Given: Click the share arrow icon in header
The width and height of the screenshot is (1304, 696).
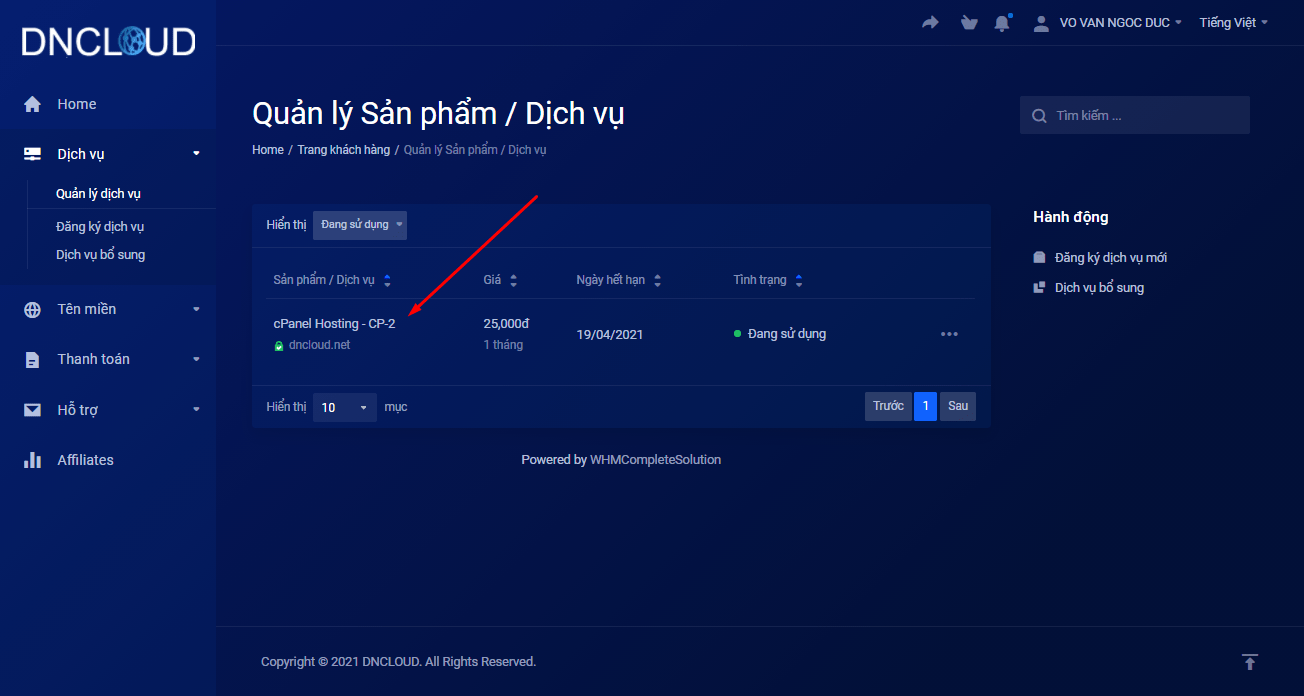Looking at the screenshot, I should click(x=930, y=22).
